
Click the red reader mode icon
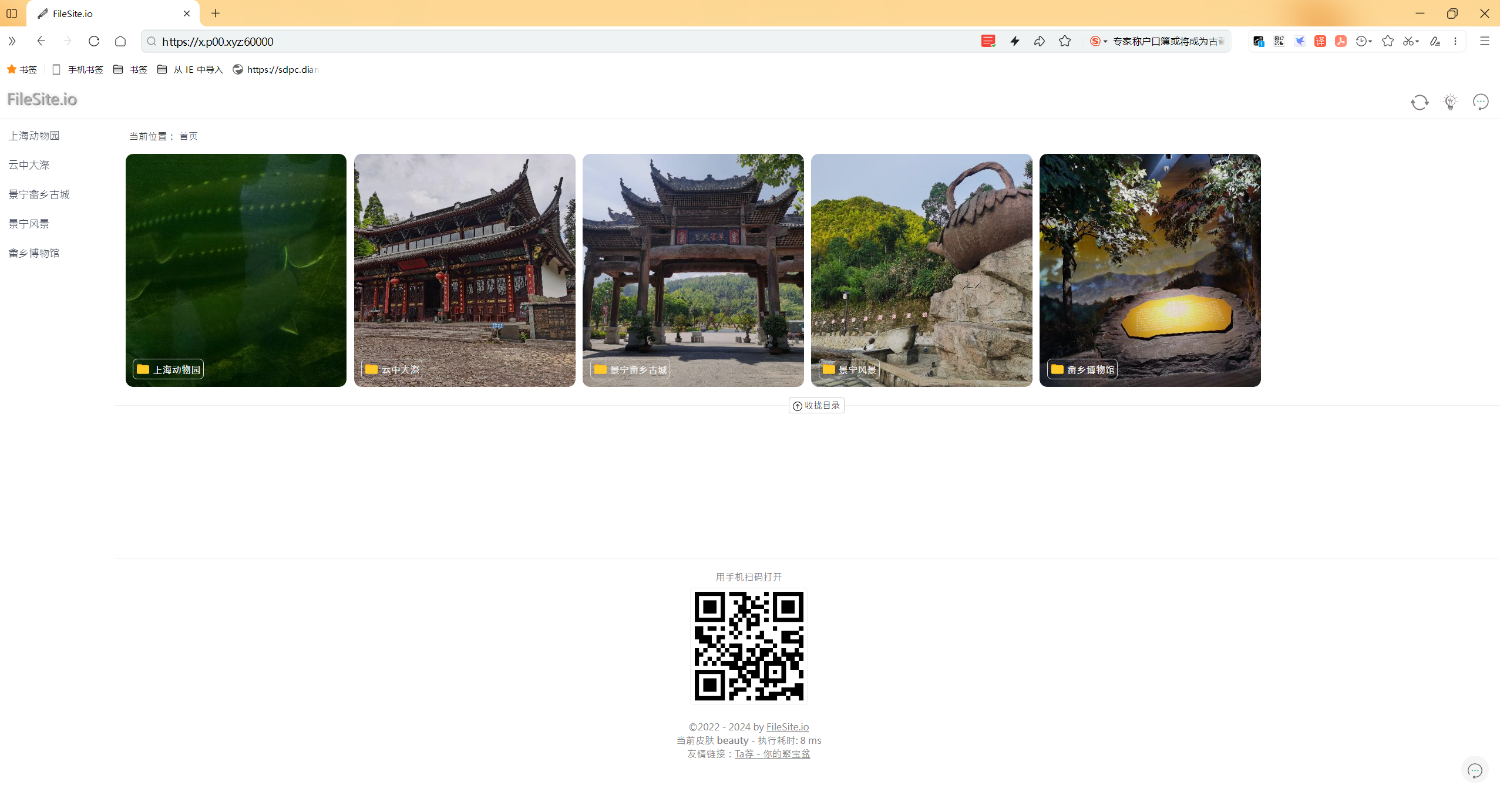988,41
